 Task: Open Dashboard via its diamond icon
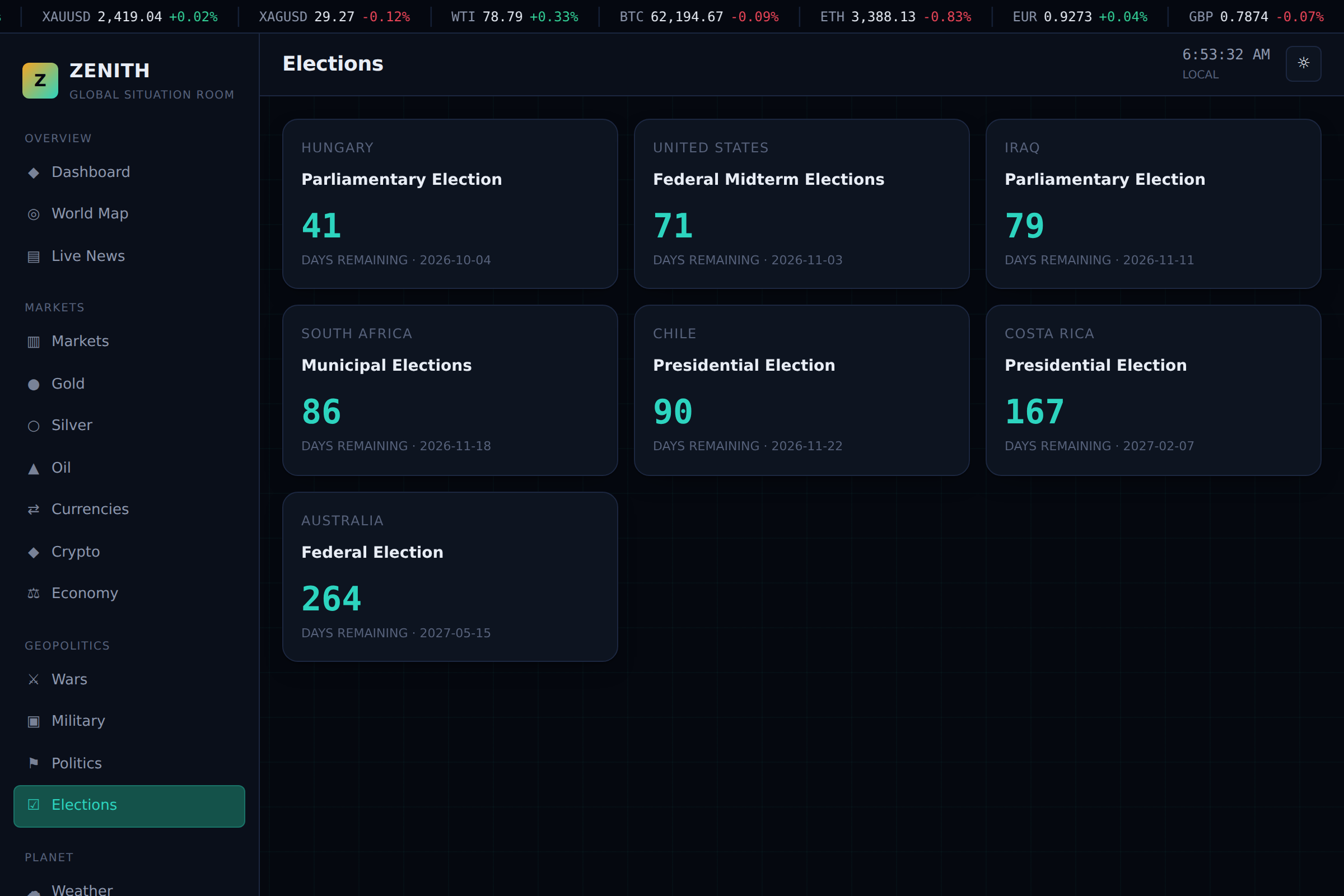click(34, 172)
